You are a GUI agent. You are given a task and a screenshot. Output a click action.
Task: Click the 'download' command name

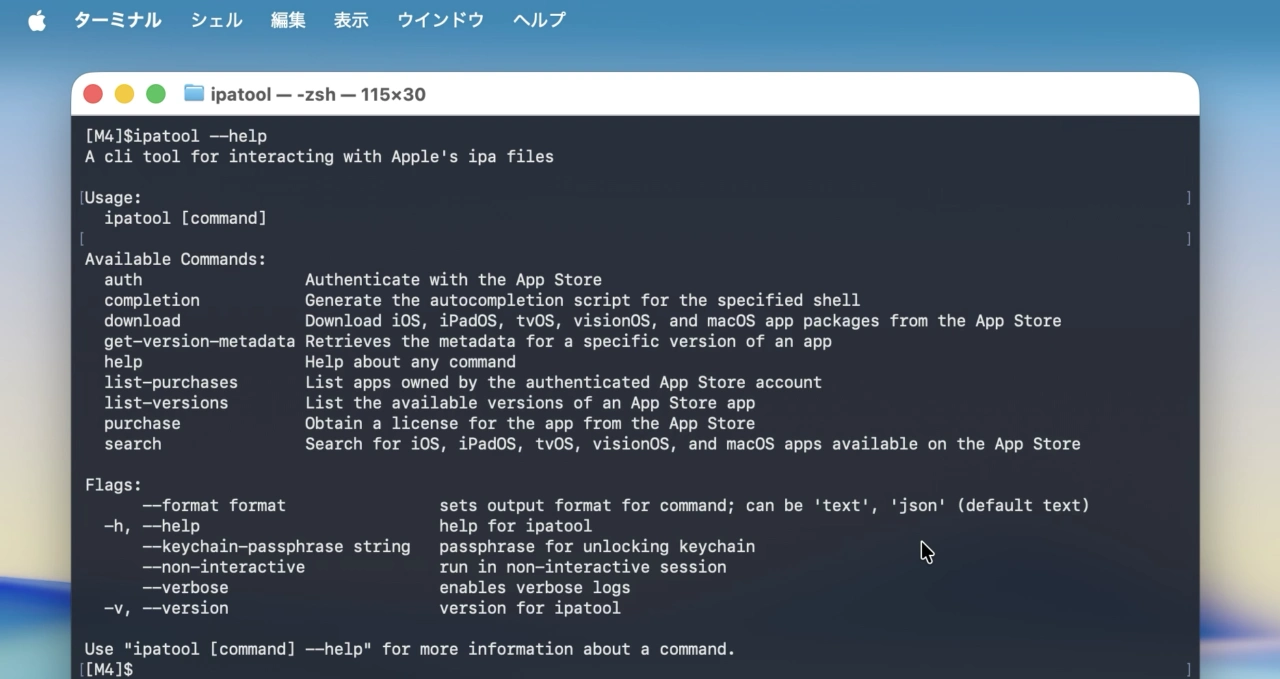[142, 321]
